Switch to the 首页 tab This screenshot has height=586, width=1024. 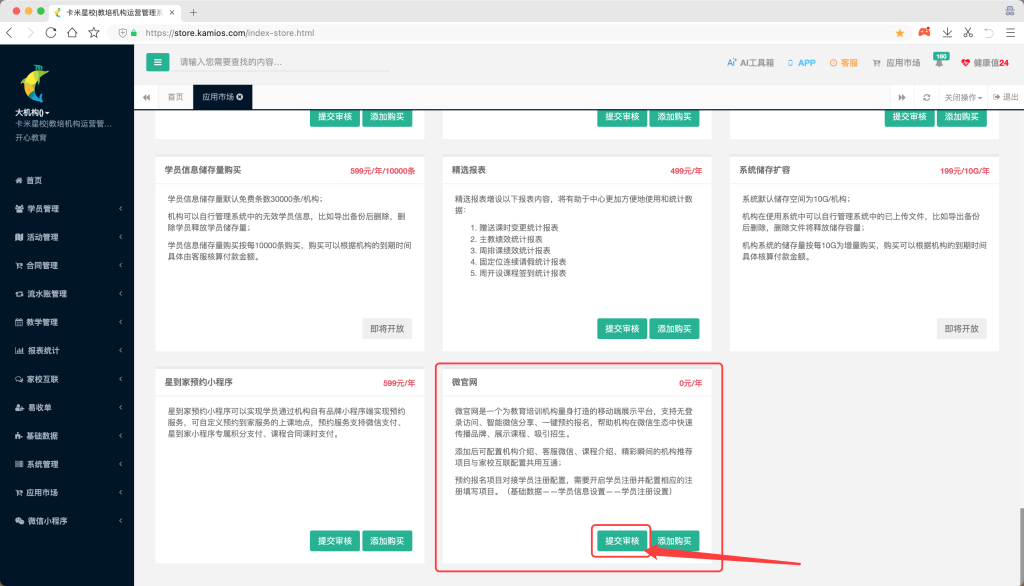coord(175,97)
